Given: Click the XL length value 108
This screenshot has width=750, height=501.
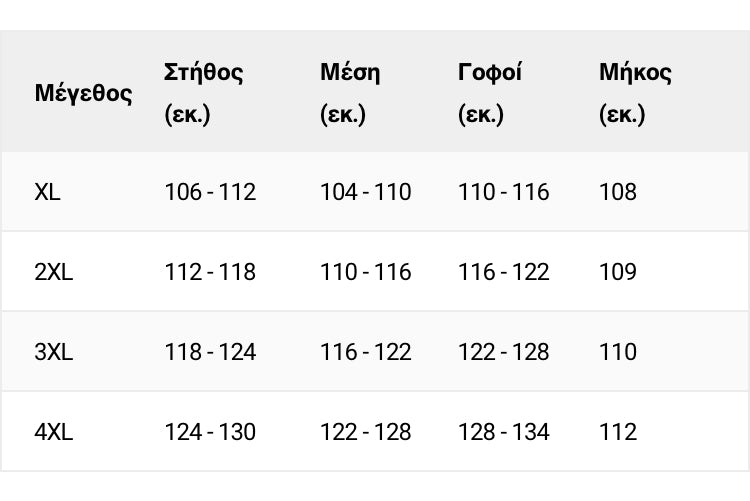Looking at the screenshot, I should pos(618,192).
